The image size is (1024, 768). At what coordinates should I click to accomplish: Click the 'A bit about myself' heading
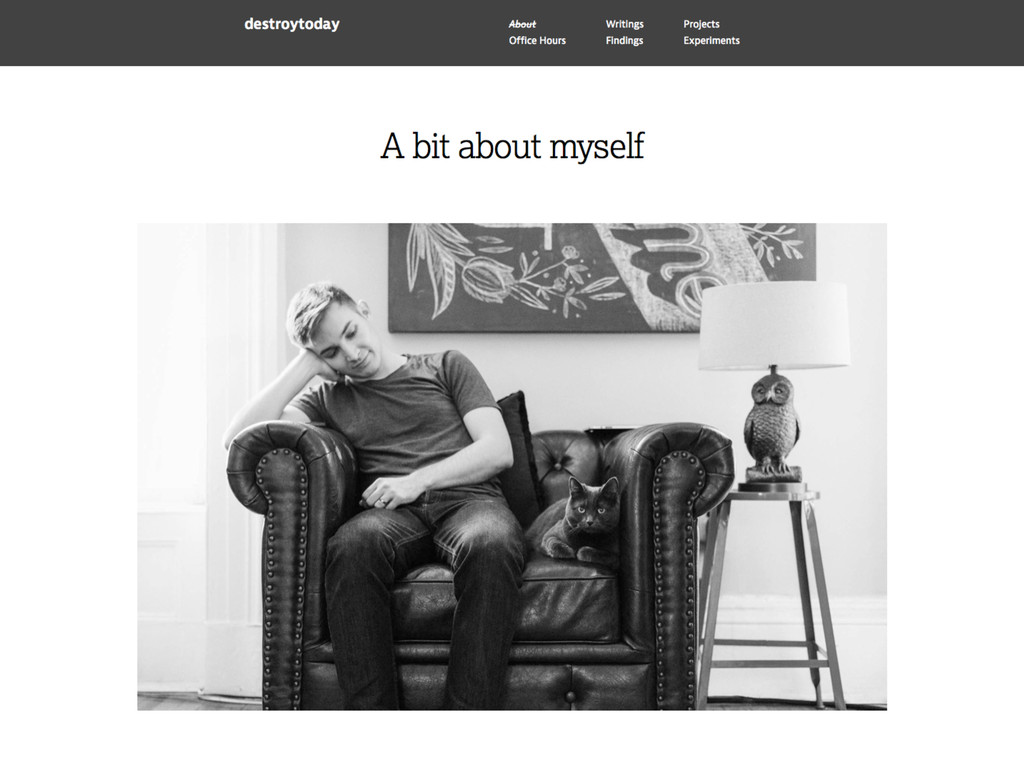click(x=512, y=146)
